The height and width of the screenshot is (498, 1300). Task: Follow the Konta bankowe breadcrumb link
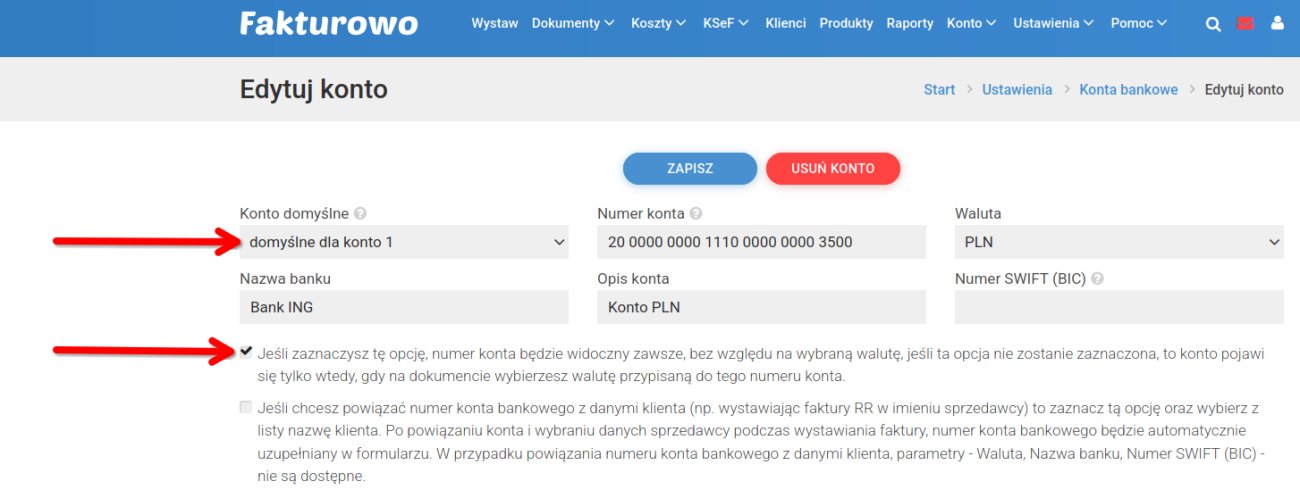click(x=1129, y=90)
